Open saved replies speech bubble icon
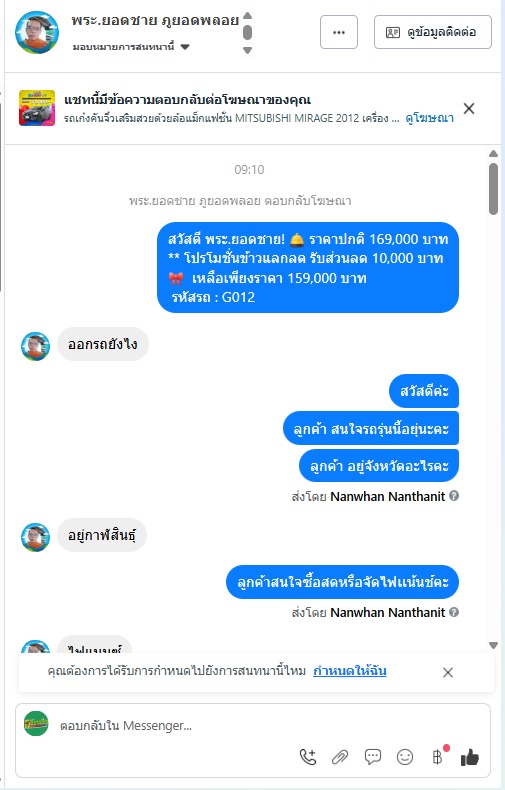The width and height of the screenshot is (505, 790). (372, 757)
